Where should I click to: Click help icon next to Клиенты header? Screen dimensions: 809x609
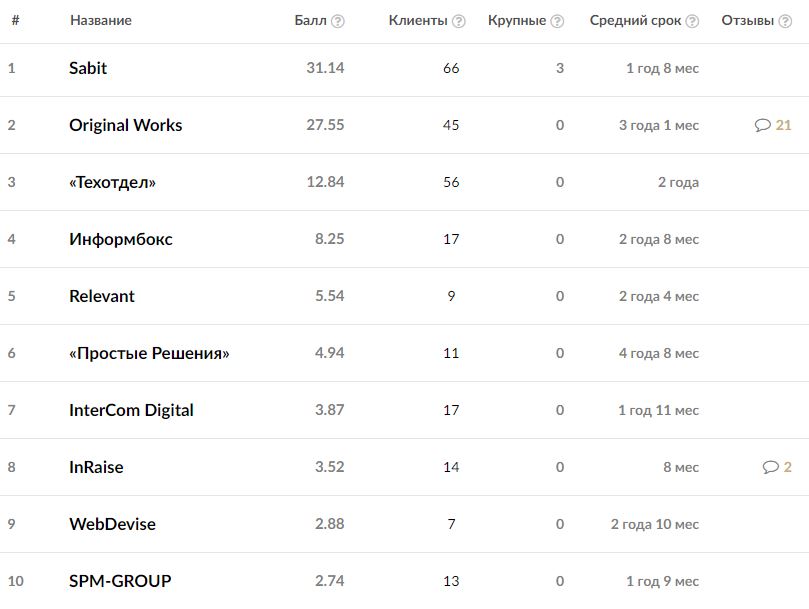pos(459,21)
